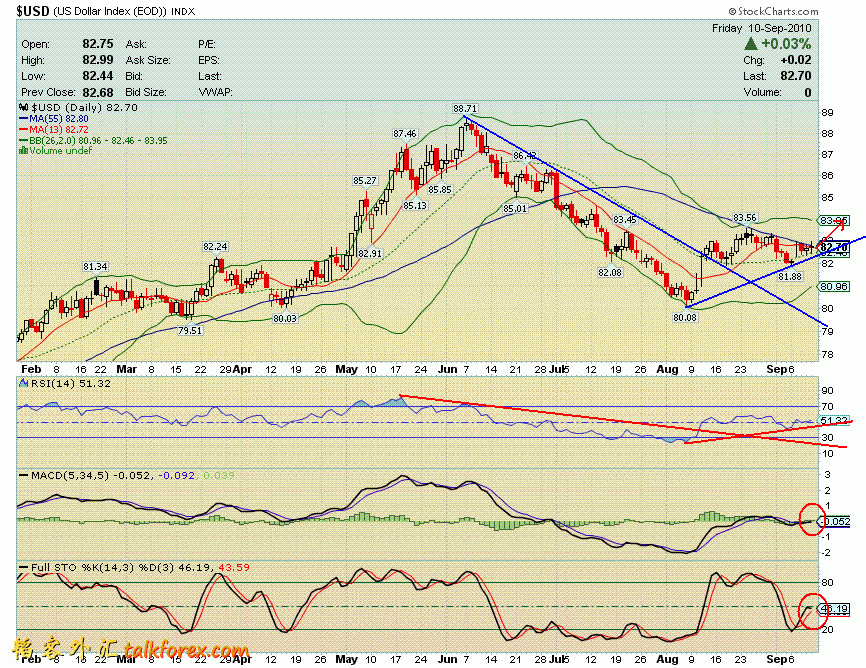Image resolution: width=866 pixels, height=668 pixels.
Task: Click the 80.08 August low label
Action: tap(684, 317)
